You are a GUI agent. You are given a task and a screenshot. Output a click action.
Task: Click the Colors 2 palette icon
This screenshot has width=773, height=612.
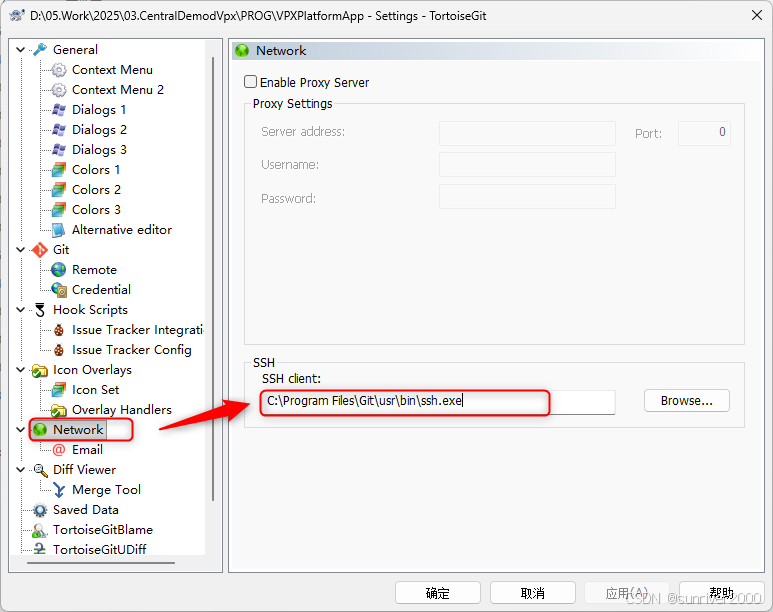[59, 190]
